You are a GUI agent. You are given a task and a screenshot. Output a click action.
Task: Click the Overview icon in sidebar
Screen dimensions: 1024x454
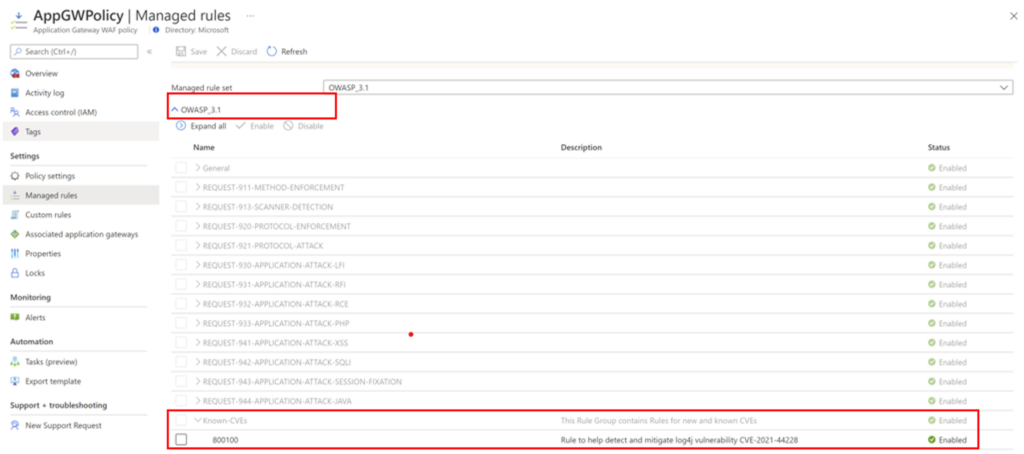click(x=15, y=74)
